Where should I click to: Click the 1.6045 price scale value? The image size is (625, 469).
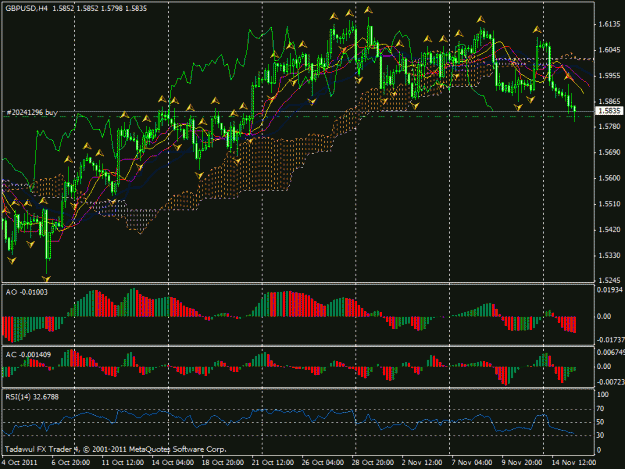coord(609,50)
